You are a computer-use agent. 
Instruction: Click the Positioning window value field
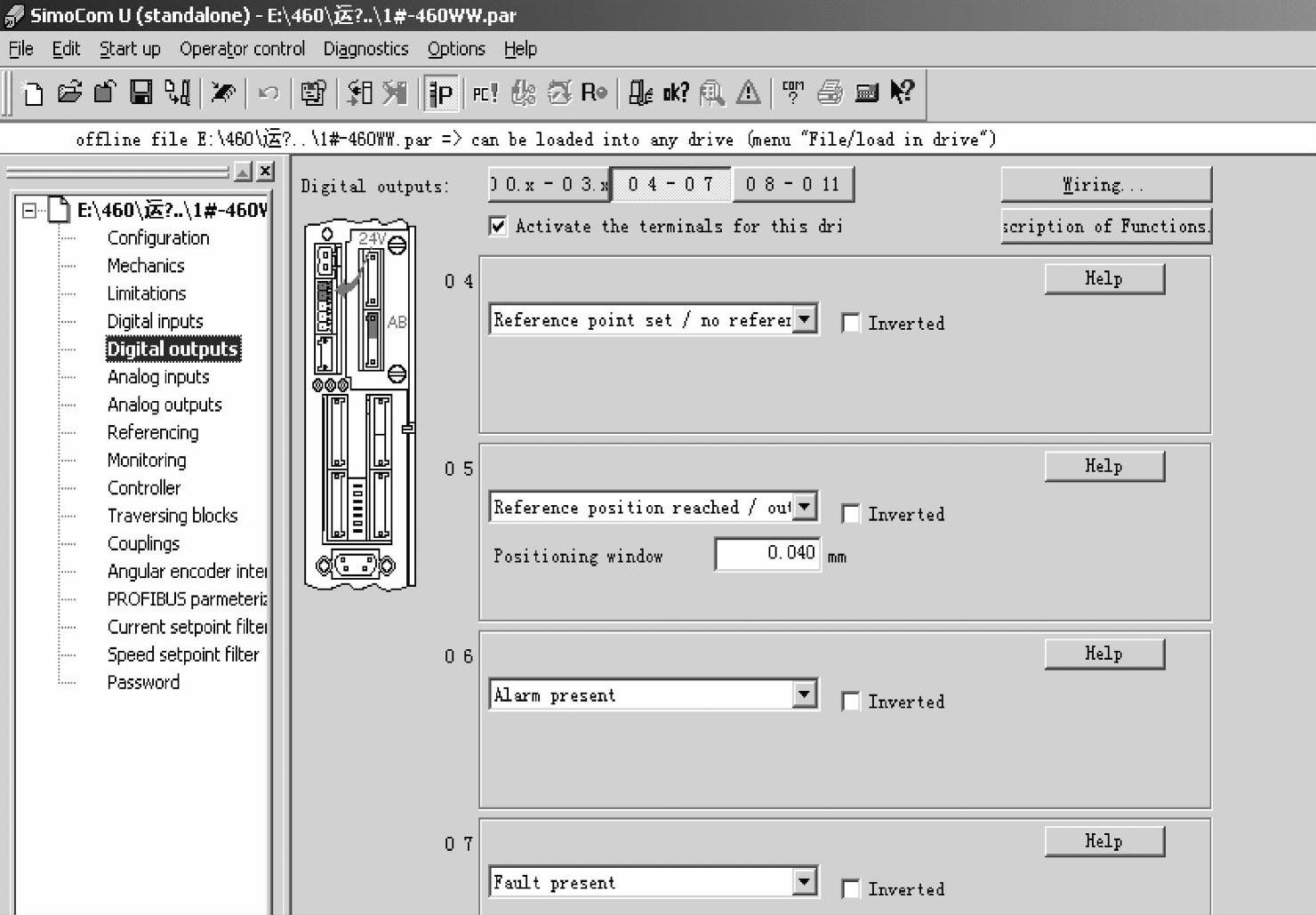(x=768, y=553)
